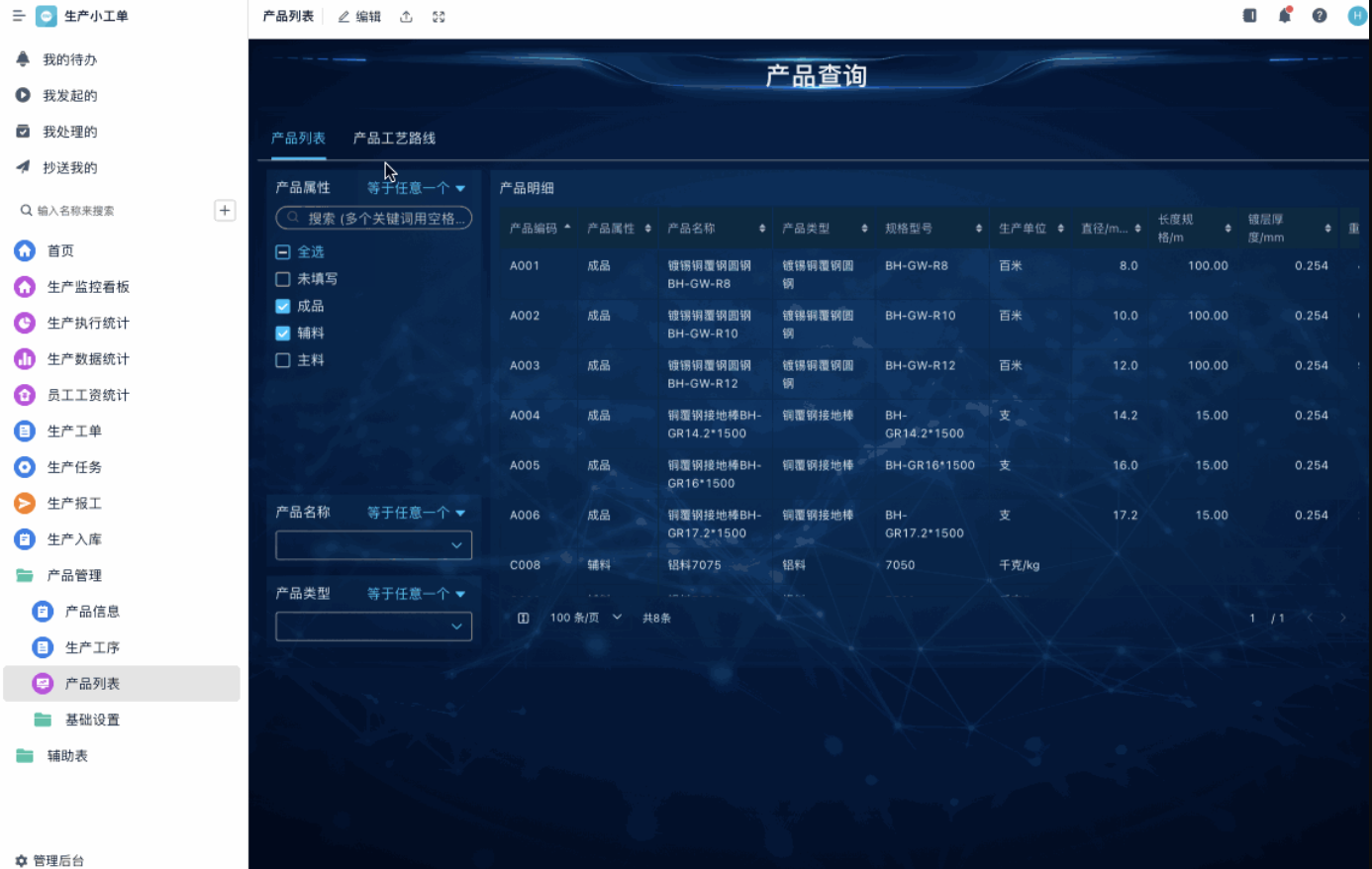Click the sidebar name search field

point(113,211)
